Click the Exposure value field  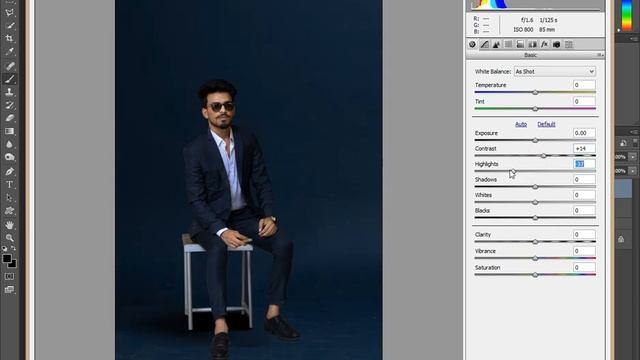tap(584, 133)
